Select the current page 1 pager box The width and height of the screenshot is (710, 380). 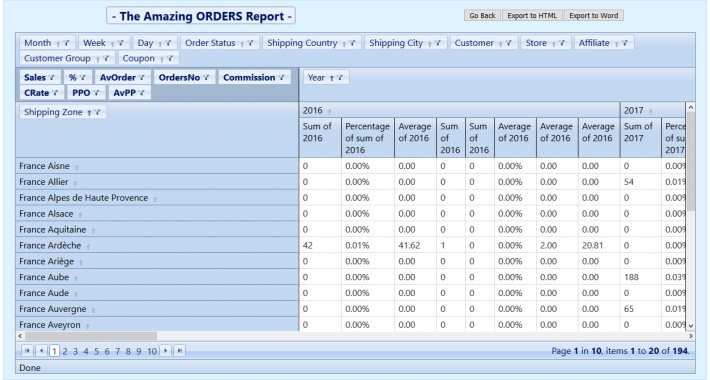click(x=54, y=351)
